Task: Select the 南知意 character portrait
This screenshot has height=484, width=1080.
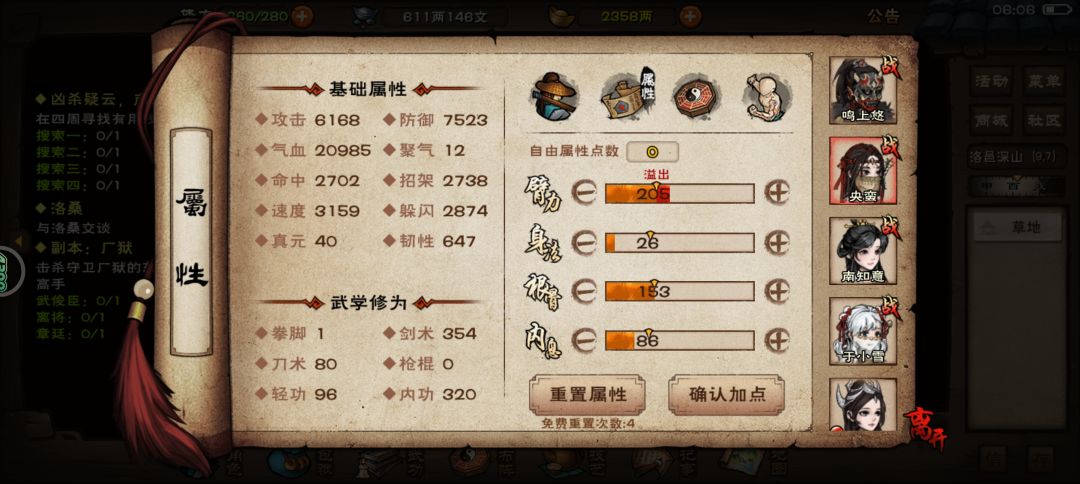Action: (x=863, y=251)
